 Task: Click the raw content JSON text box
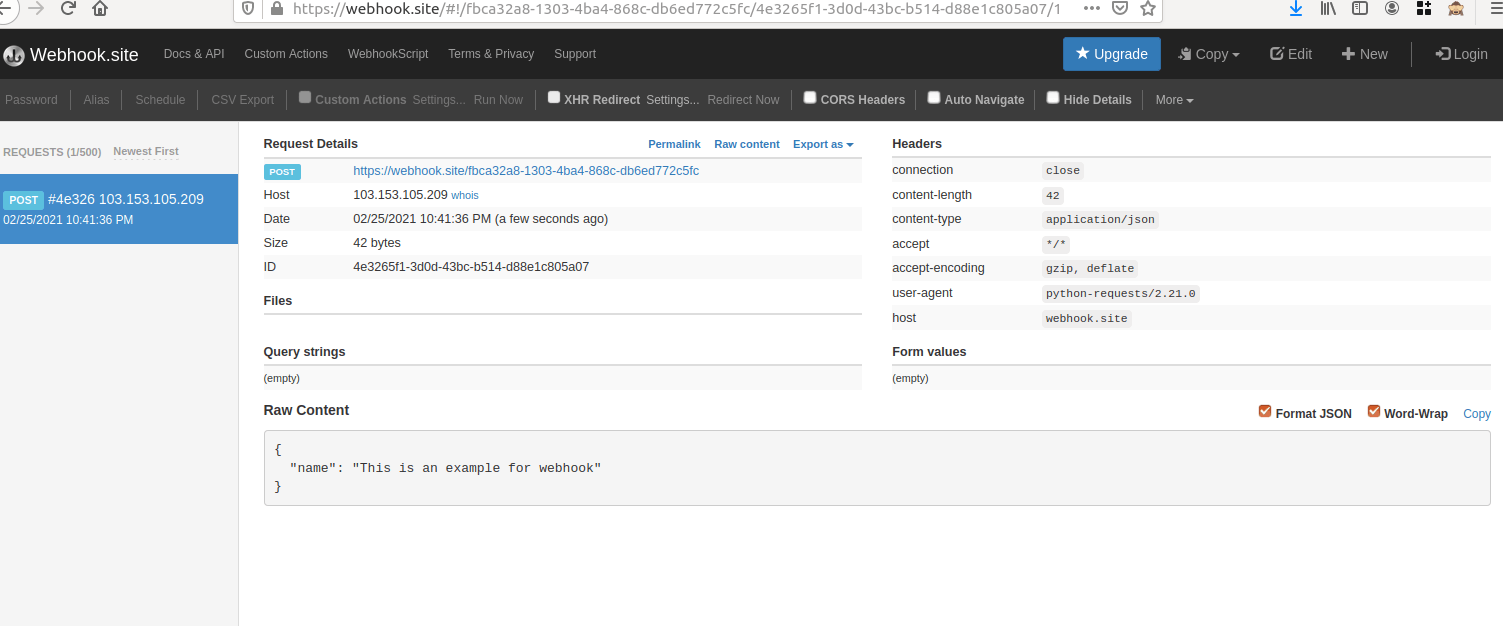(877, 468)
